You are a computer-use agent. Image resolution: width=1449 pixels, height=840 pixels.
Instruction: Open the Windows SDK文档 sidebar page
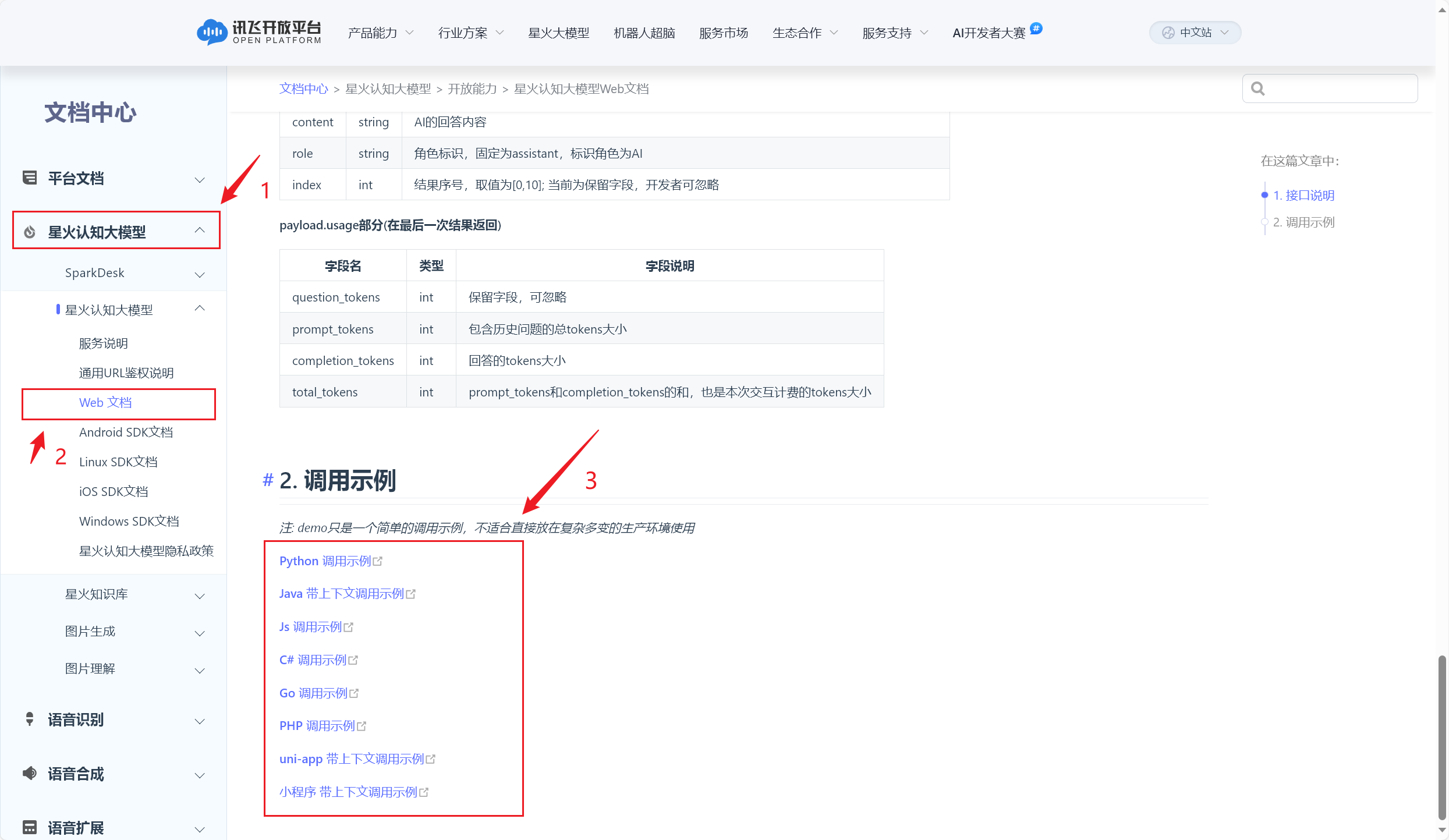click(x=129, y=522)
